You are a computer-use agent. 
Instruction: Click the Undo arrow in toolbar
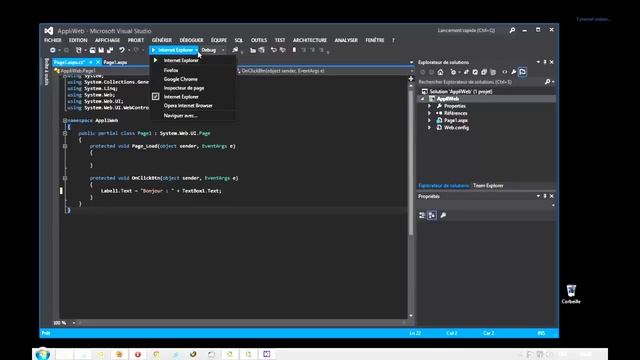(x=122, y=50)
